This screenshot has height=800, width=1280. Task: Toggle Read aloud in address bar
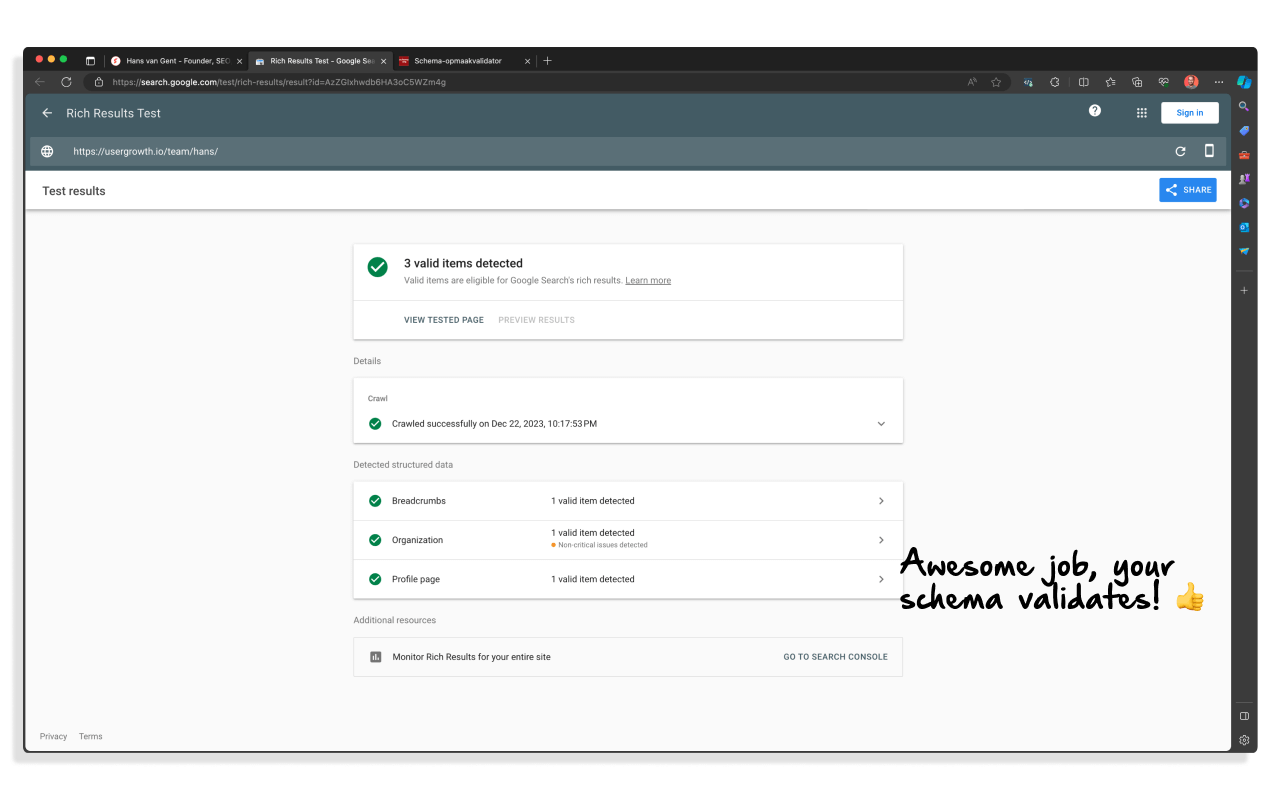(x=972, y=82)
